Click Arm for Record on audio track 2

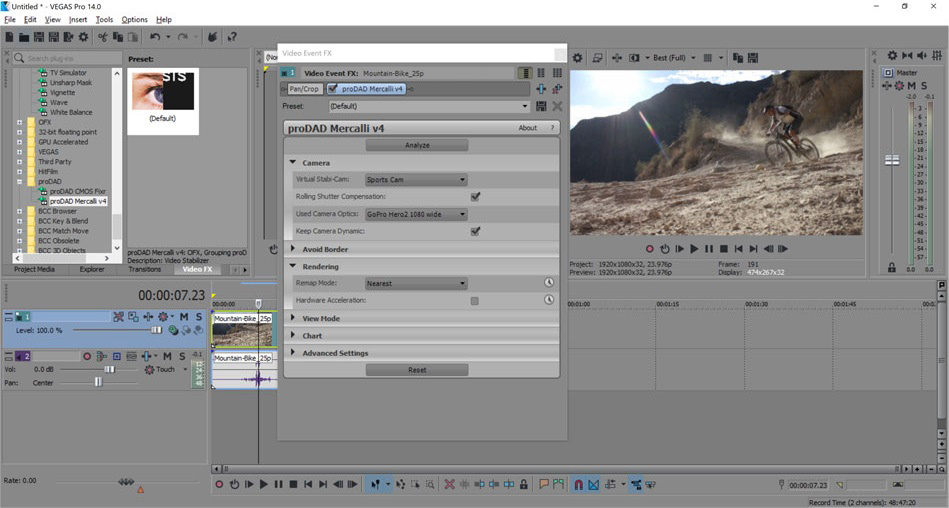87,357
